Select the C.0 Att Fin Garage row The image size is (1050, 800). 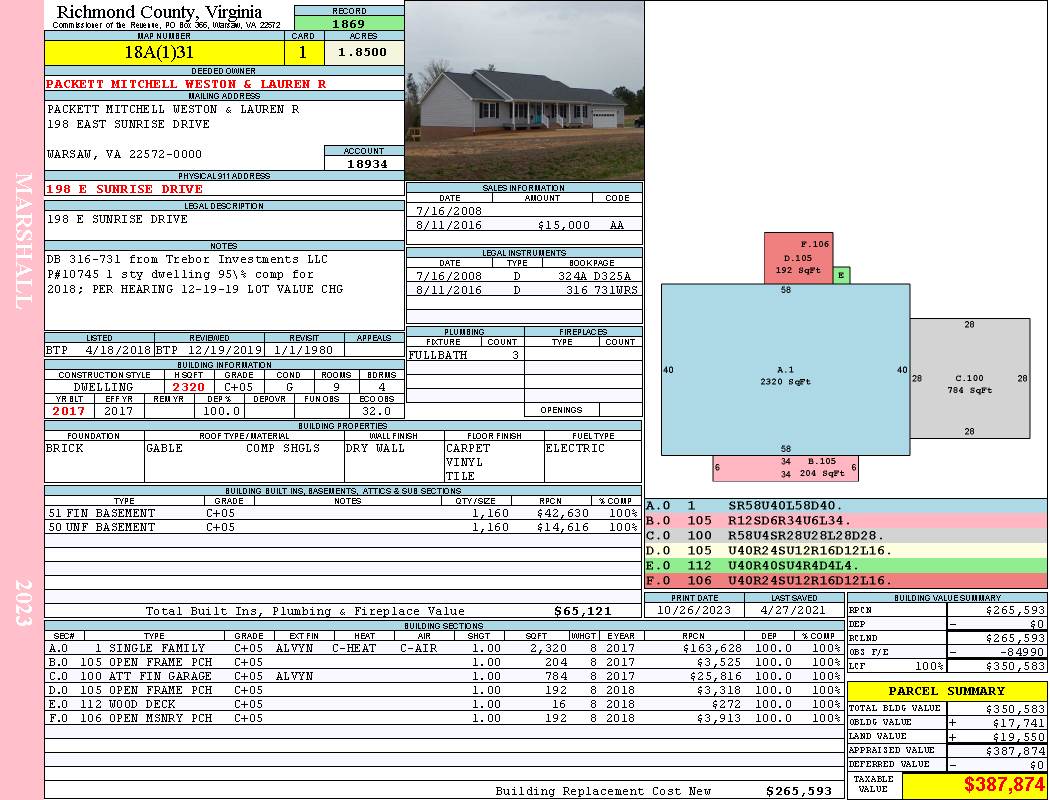pyautogui.click(x=445, y=676)
